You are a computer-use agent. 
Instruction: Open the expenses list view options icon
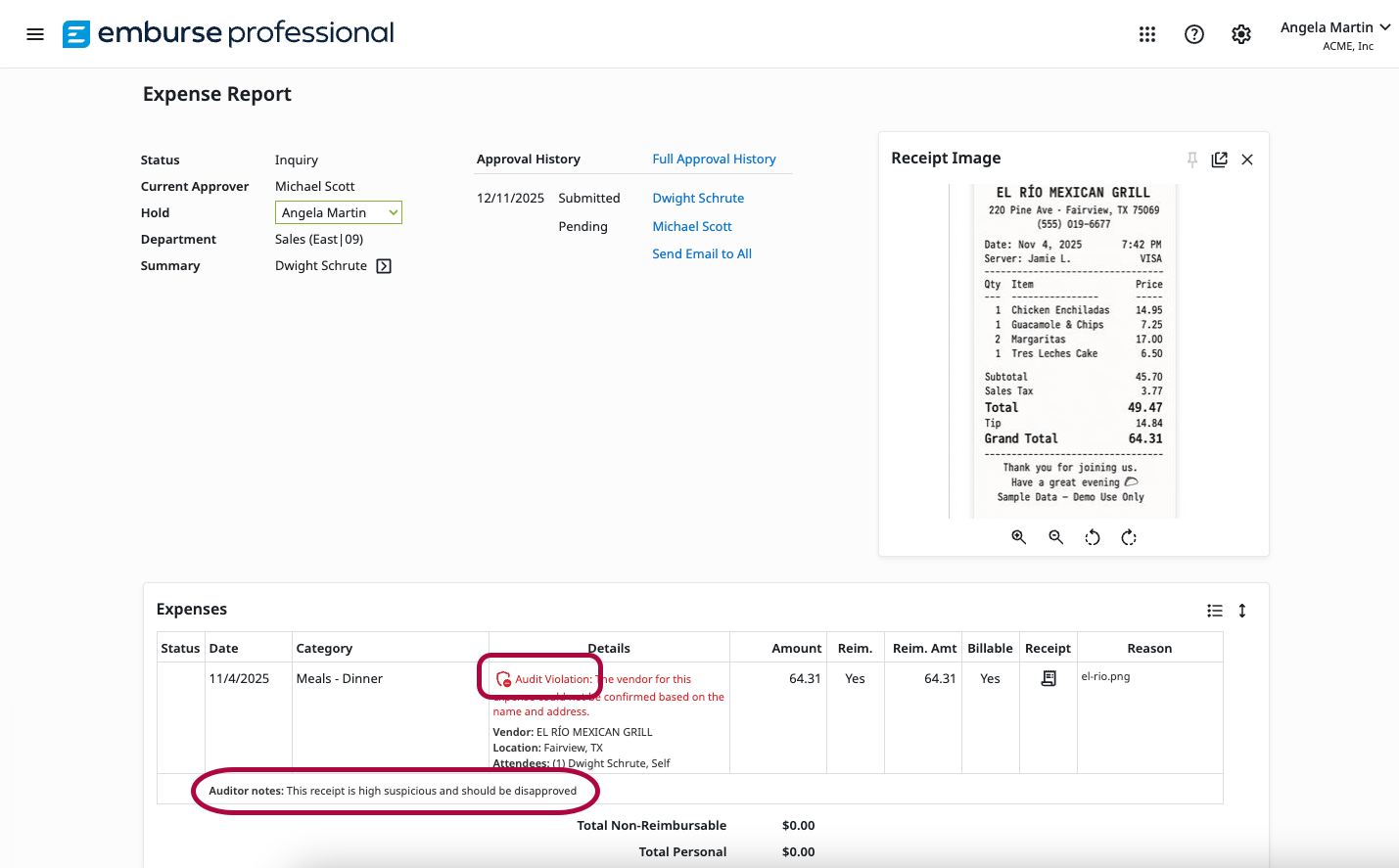pyautogui.click(x=1214, y=611)
